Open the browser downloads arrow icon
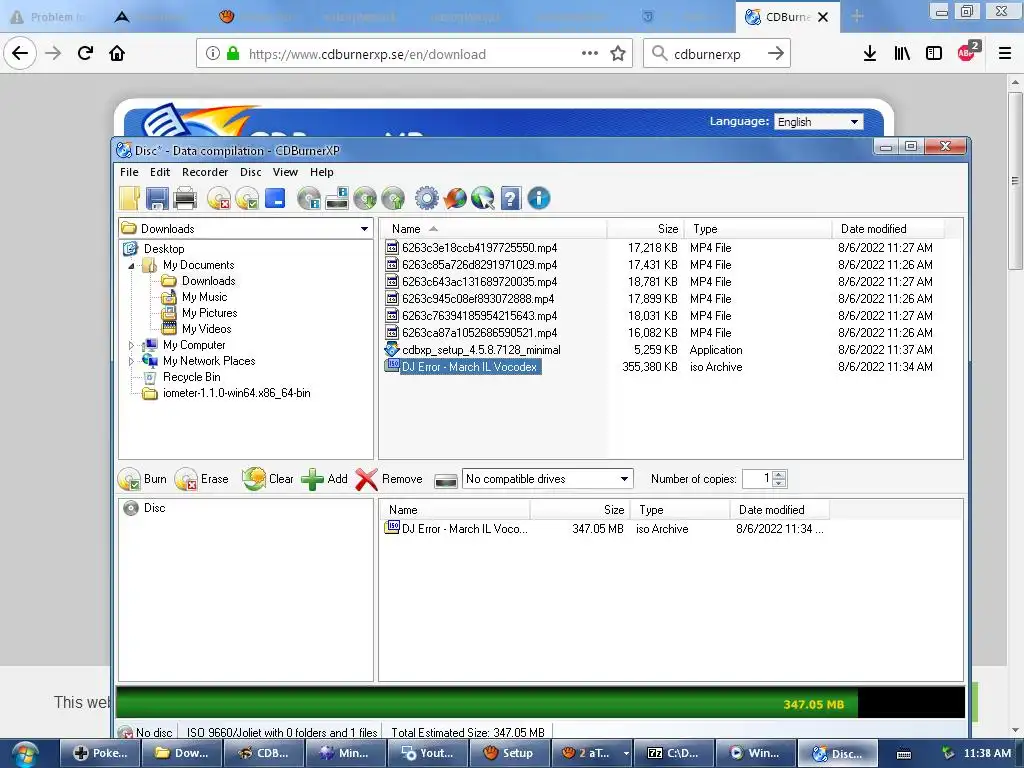The height and width of the screenshot is (768, 1024). pyautogui.click(x=870, y=54)
